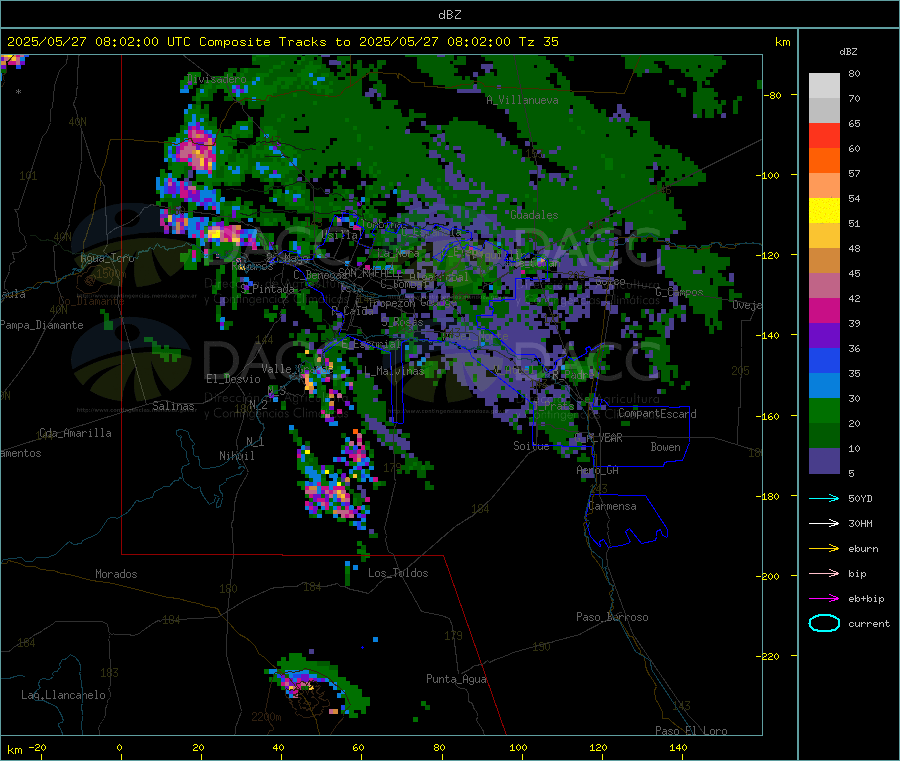Image resolution: width=900 pixels, height=761 pixels.
Task: Click the -220 value on right axis
Action: tap(770, 656)
